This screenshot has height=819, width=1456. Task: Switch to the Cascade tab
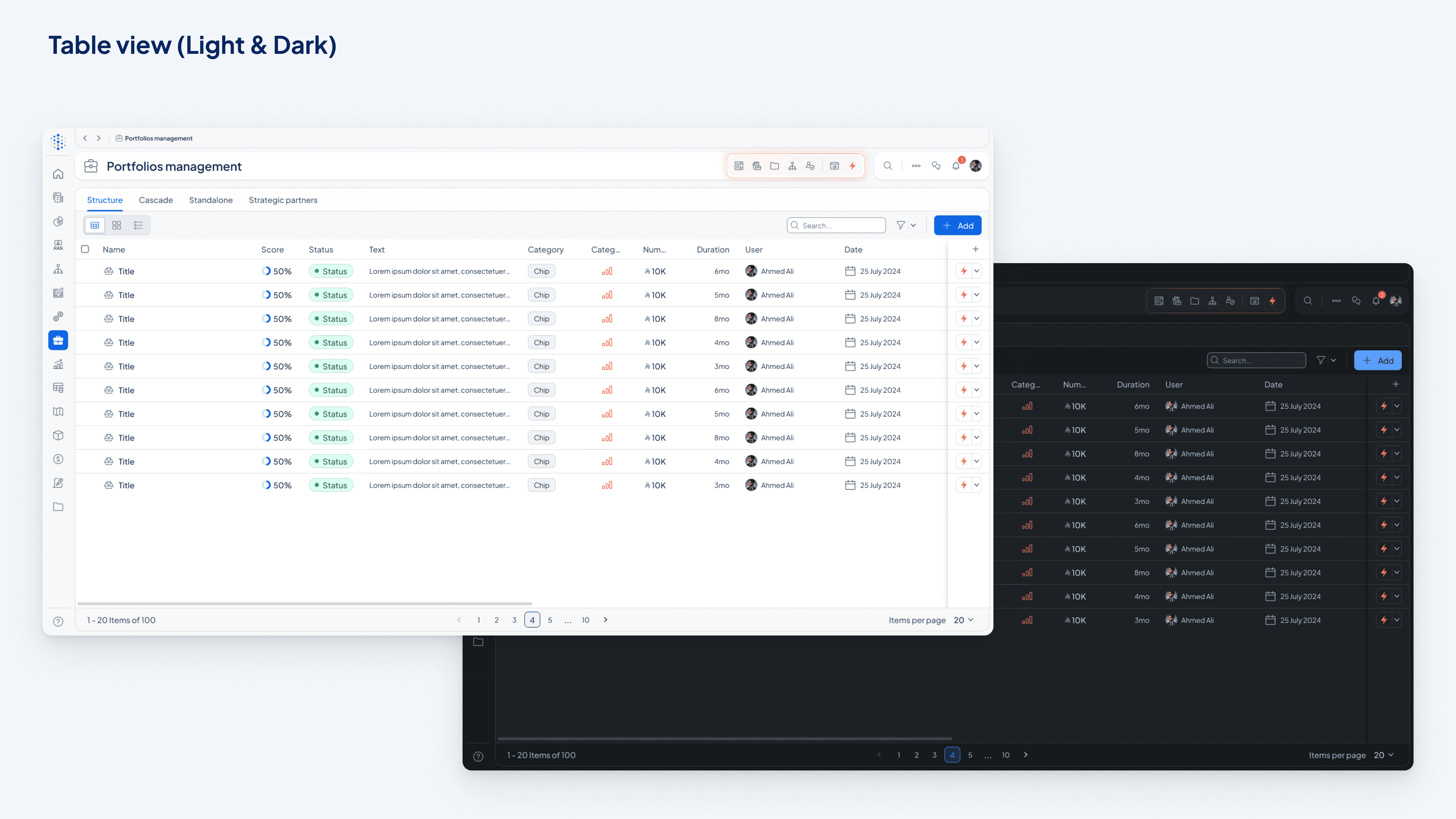[156, 200]
